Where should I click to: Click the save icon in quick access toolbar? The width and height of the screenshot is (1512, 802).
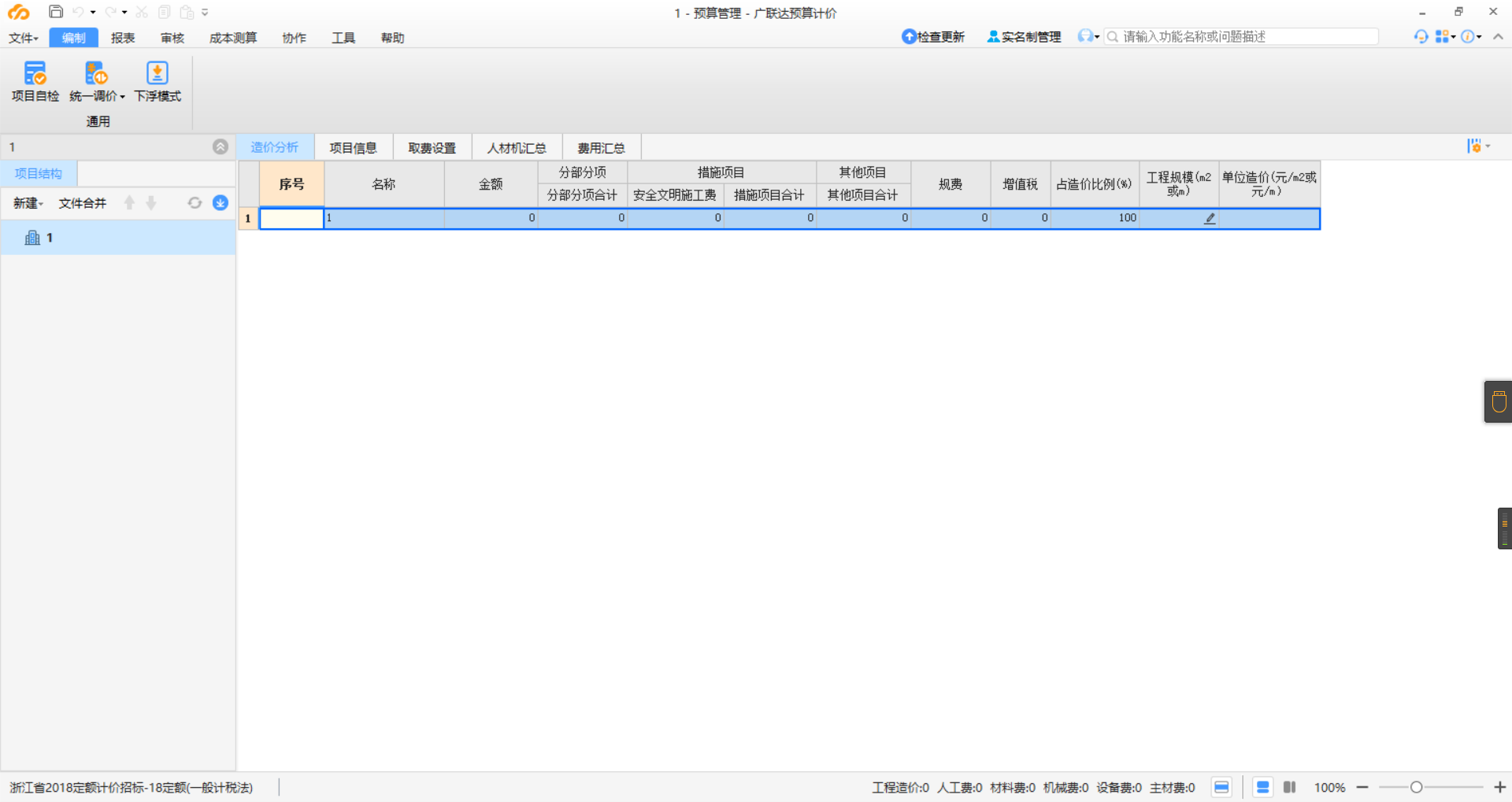55,12
